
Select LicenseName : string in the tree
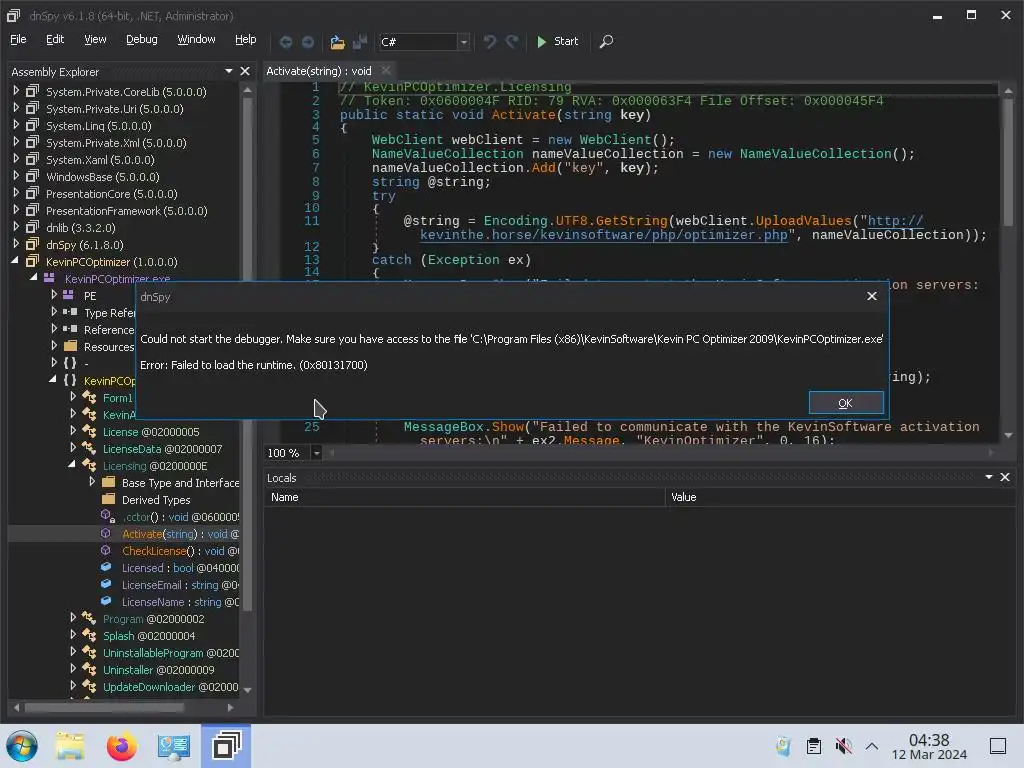click(180, 601)
